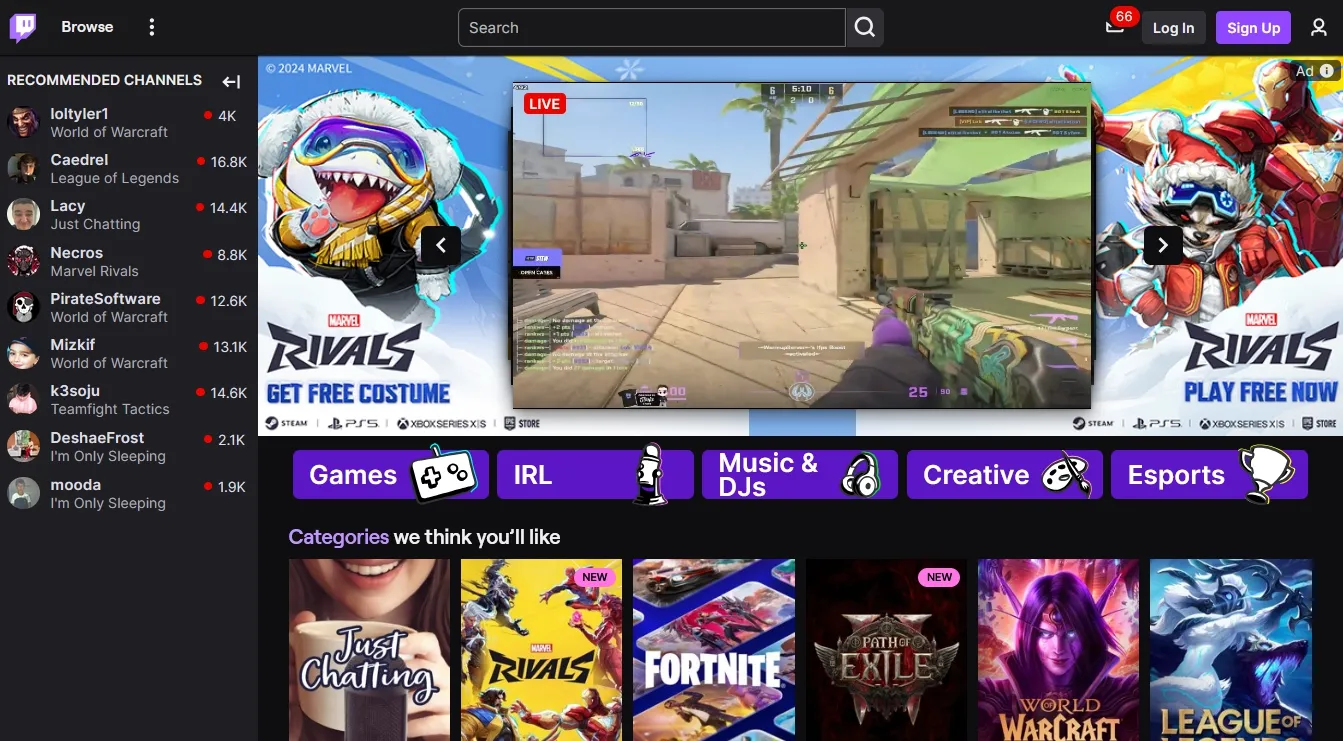Open loltyler1's channel avatar
Viewport: 1343px width, 741px height.
23,123
